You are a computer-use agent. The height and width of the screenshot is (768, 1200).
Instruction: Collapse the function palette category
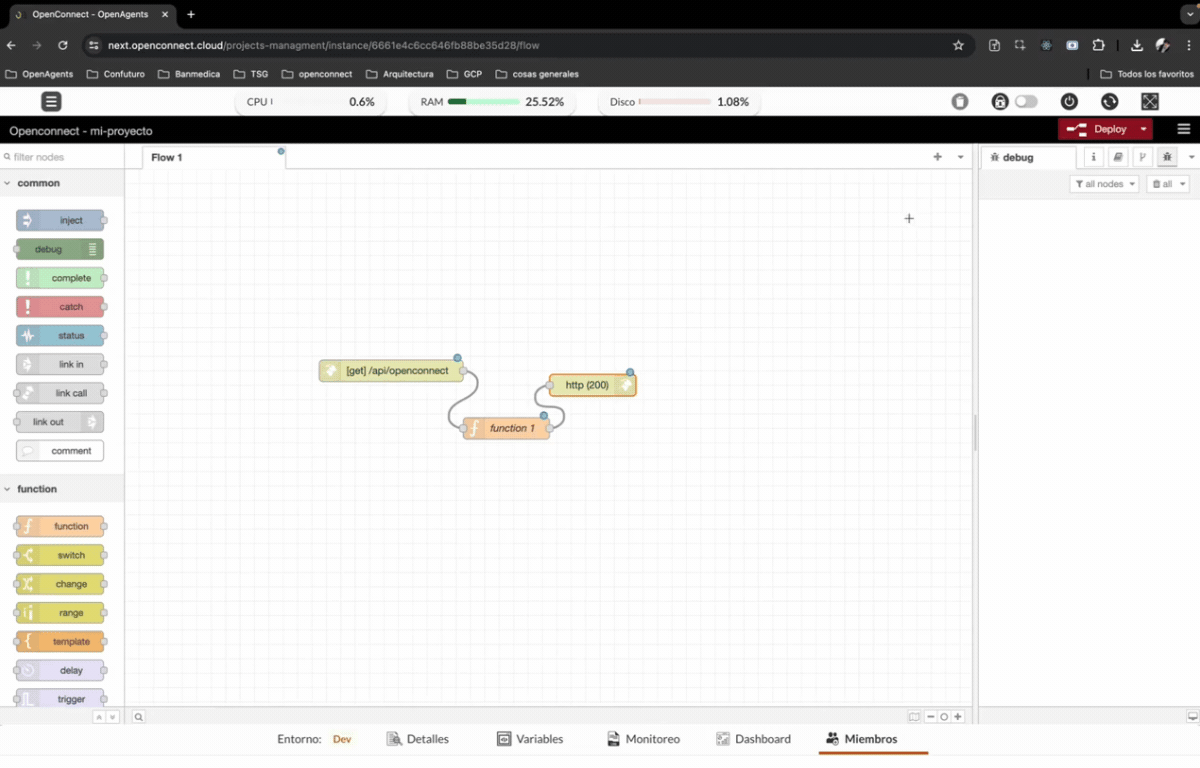(62, 489)
